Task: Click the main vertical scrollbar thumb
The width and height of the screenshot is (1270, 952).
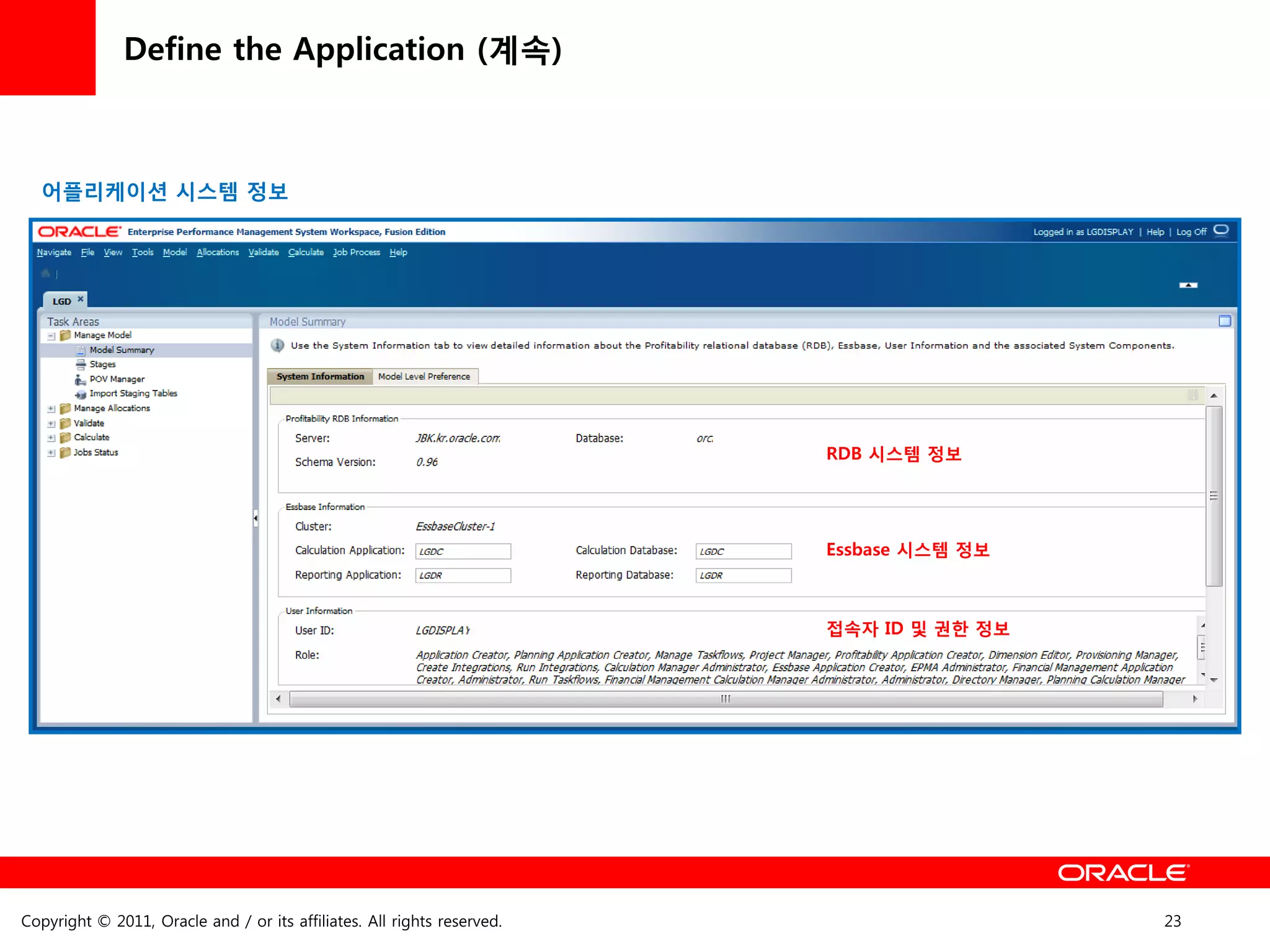Action: tap(1214, 496)
